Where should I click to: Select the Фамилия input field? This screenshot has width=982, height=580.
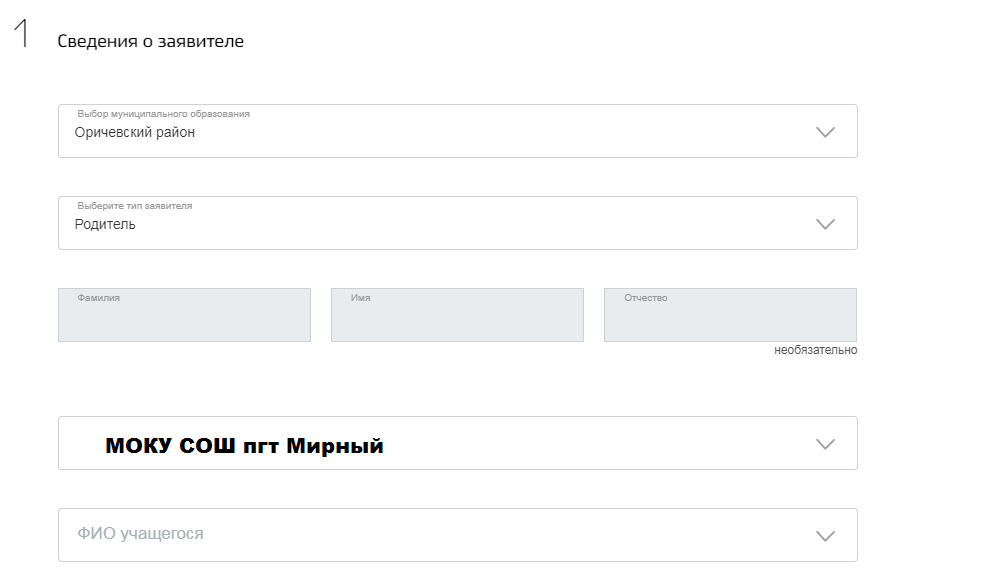click(184, 315)
